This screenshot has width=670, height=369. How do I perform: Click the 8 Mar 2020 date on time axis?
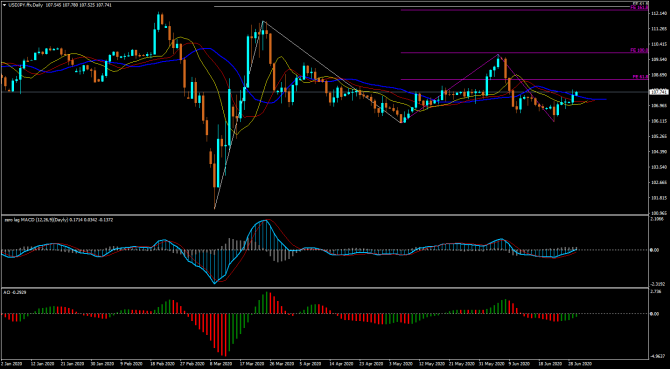[221, 365]
